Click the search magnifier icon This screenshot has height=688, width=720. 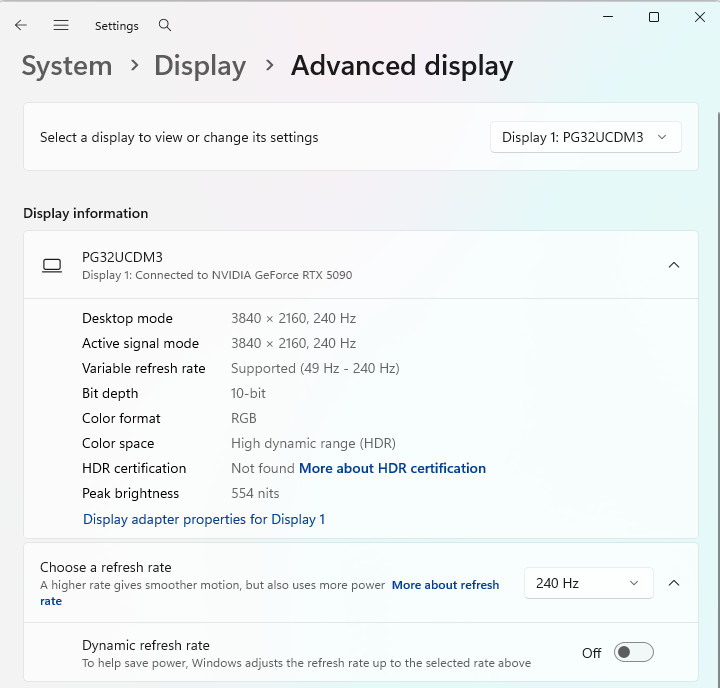(165, 25)
